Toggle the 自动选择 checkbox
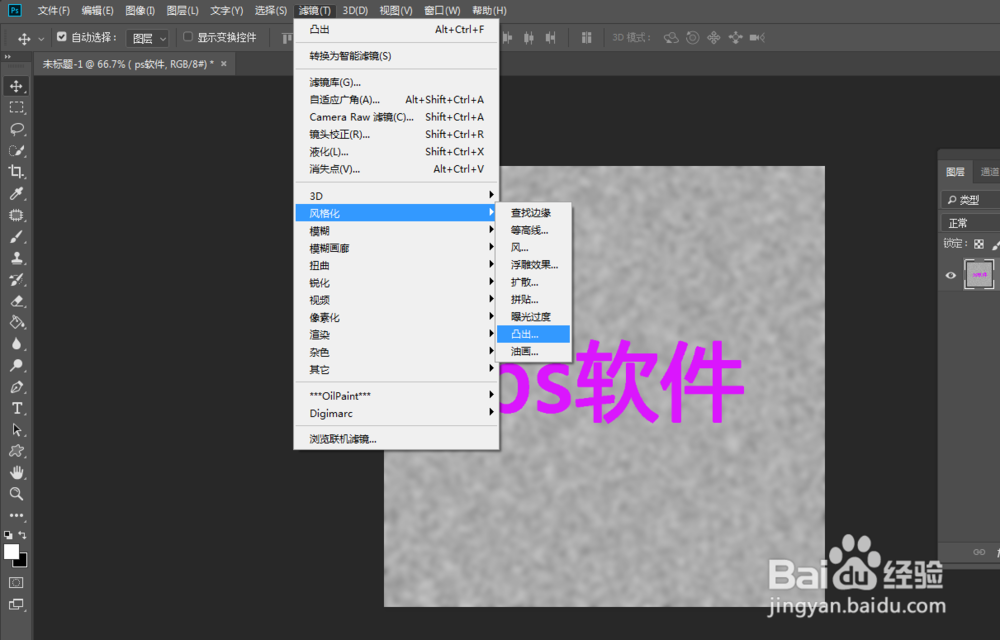This screenshot has height=640, width=1000. [62, 37]
